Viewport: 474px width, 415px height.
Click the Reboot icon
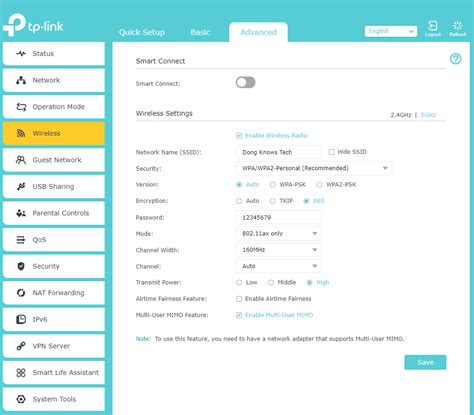pos(457,28)
